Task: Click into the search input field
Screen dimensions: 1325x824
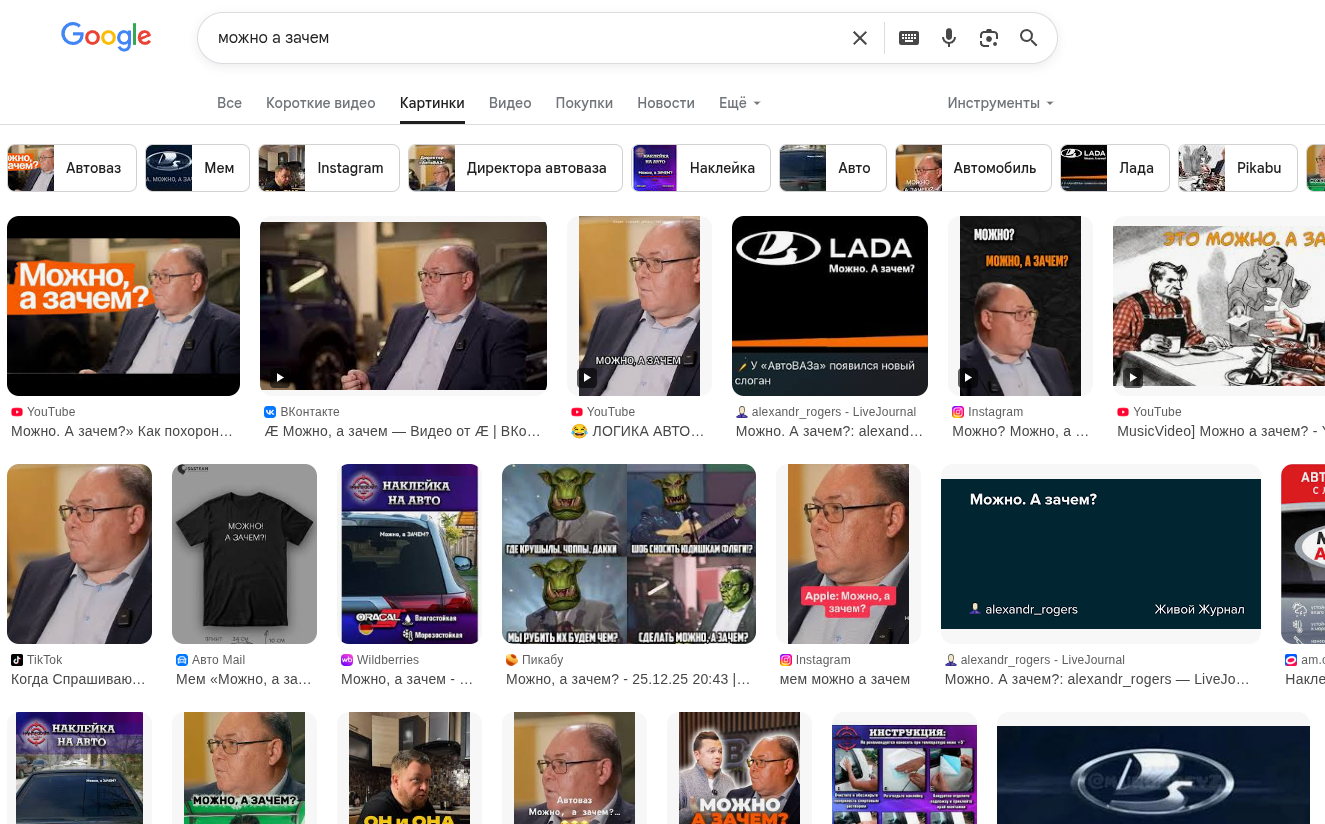Action: [x=520, y=38]
